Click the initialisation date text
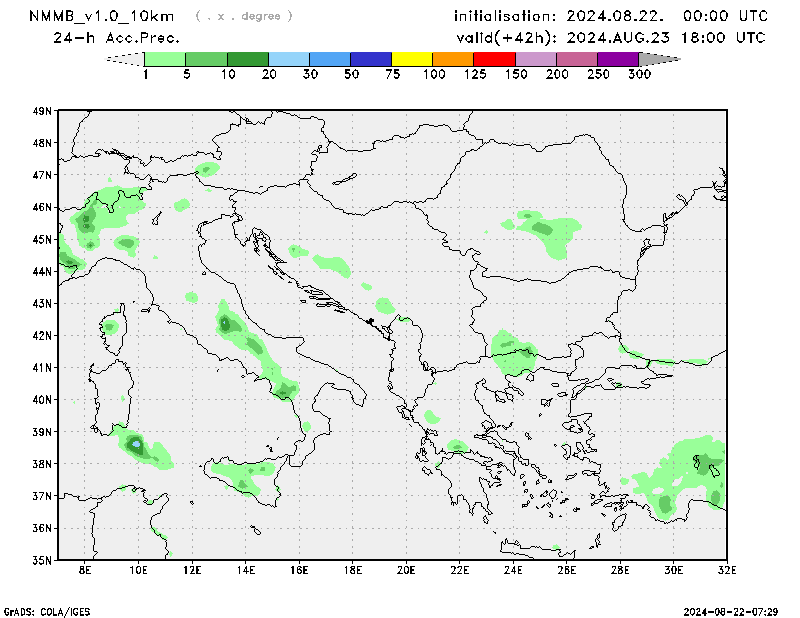This screenshot has height=618, width=800. (610, 16)
